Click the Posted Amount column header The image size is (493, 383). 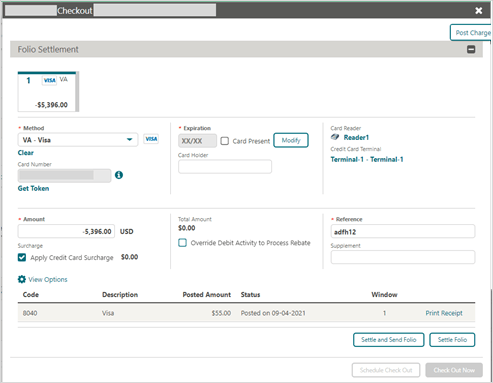coord(207,295)
